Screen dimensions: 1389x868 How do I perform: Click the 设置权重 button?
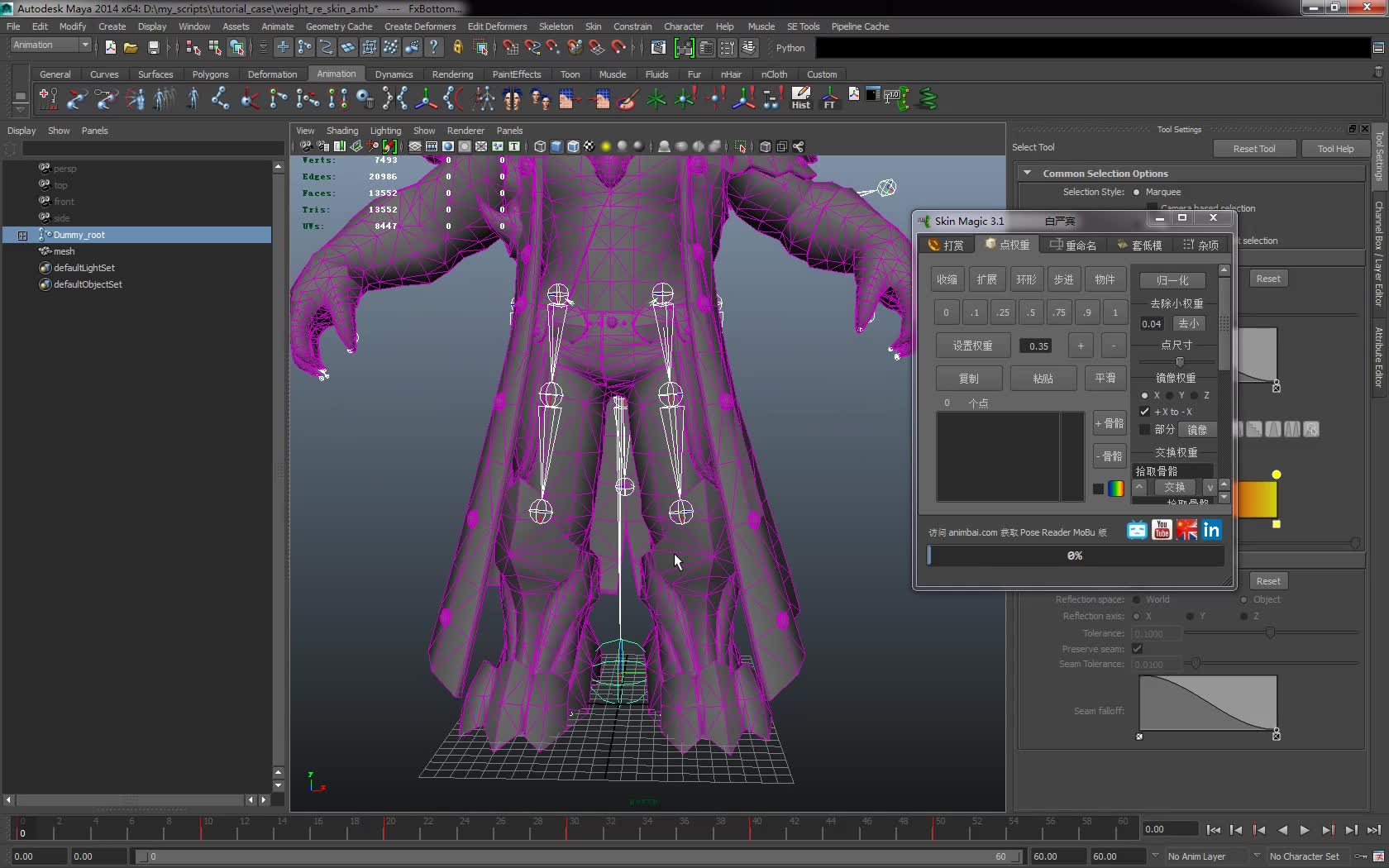[972, 346]
